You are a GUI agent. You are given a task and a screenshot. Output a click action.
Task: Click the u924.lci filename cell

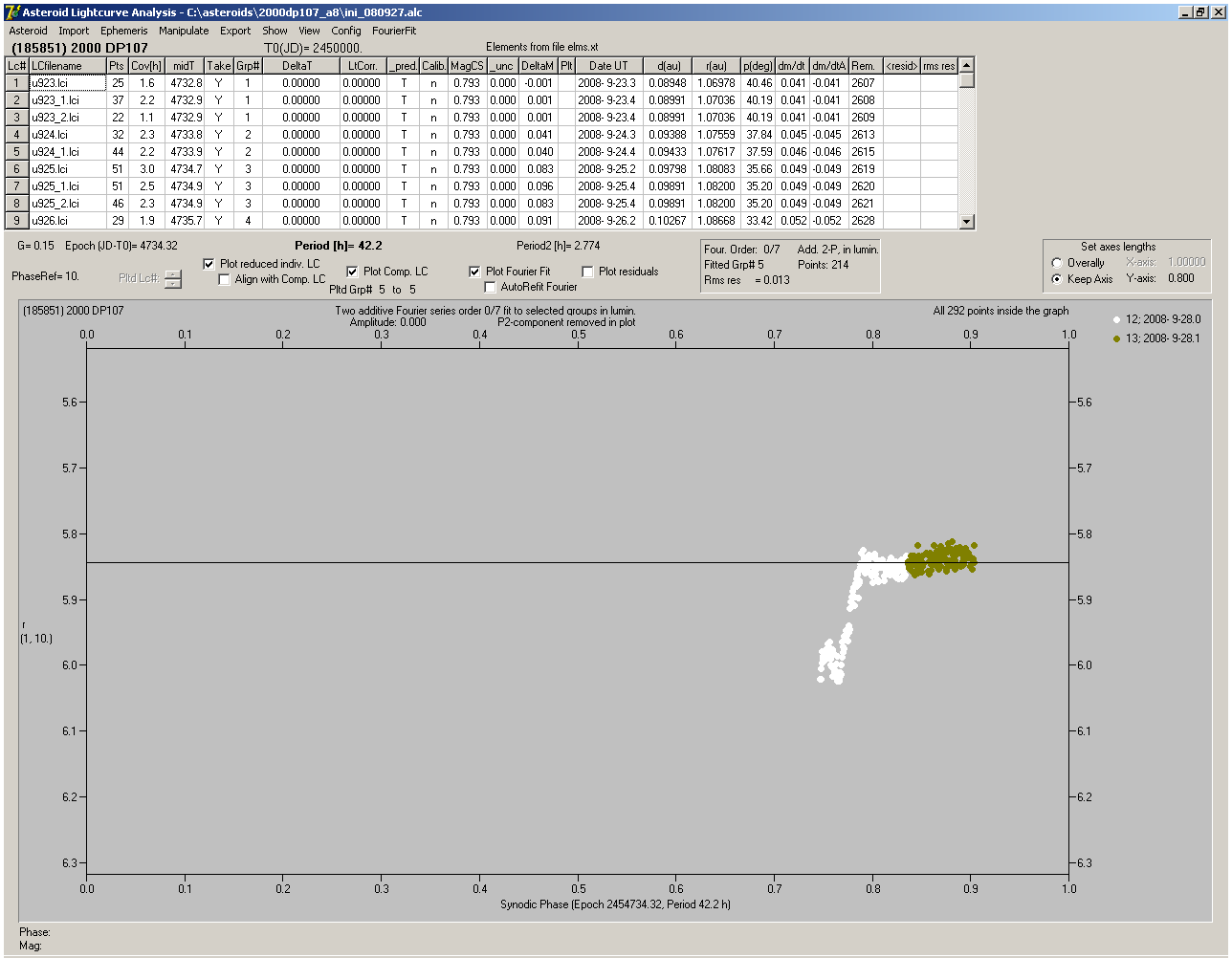tap(67, 135)
